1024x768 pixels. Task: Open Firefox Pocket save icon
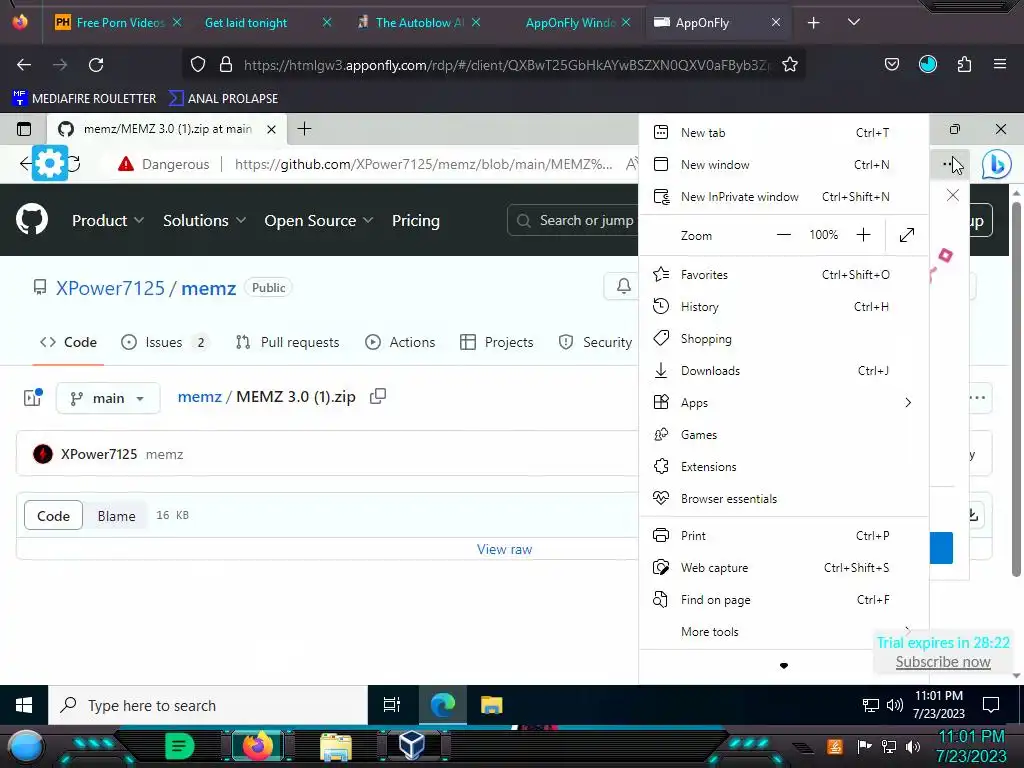tap(891, 64)
